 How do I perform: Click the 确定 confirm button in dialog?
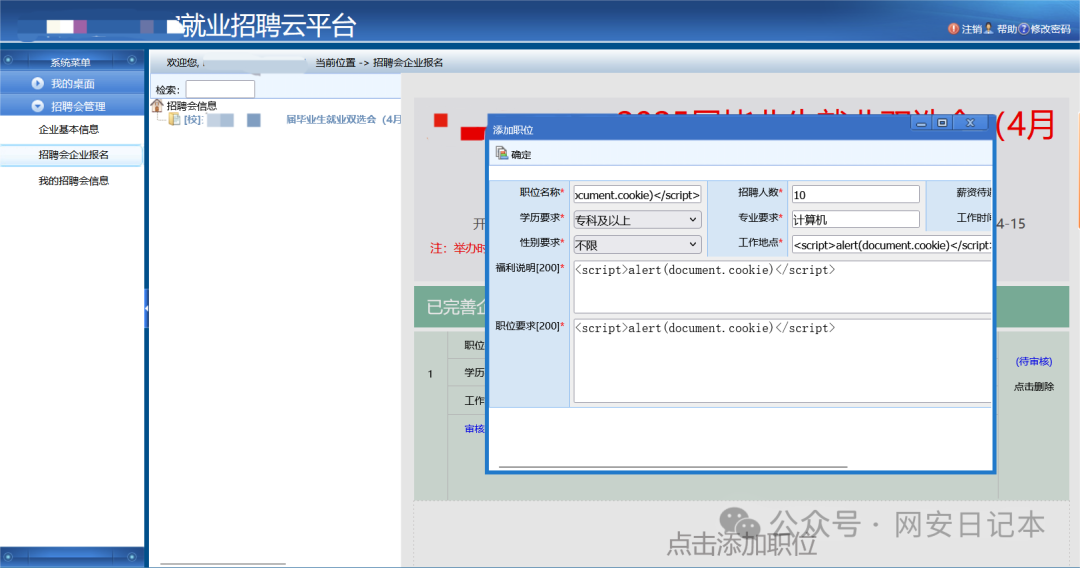514,154
